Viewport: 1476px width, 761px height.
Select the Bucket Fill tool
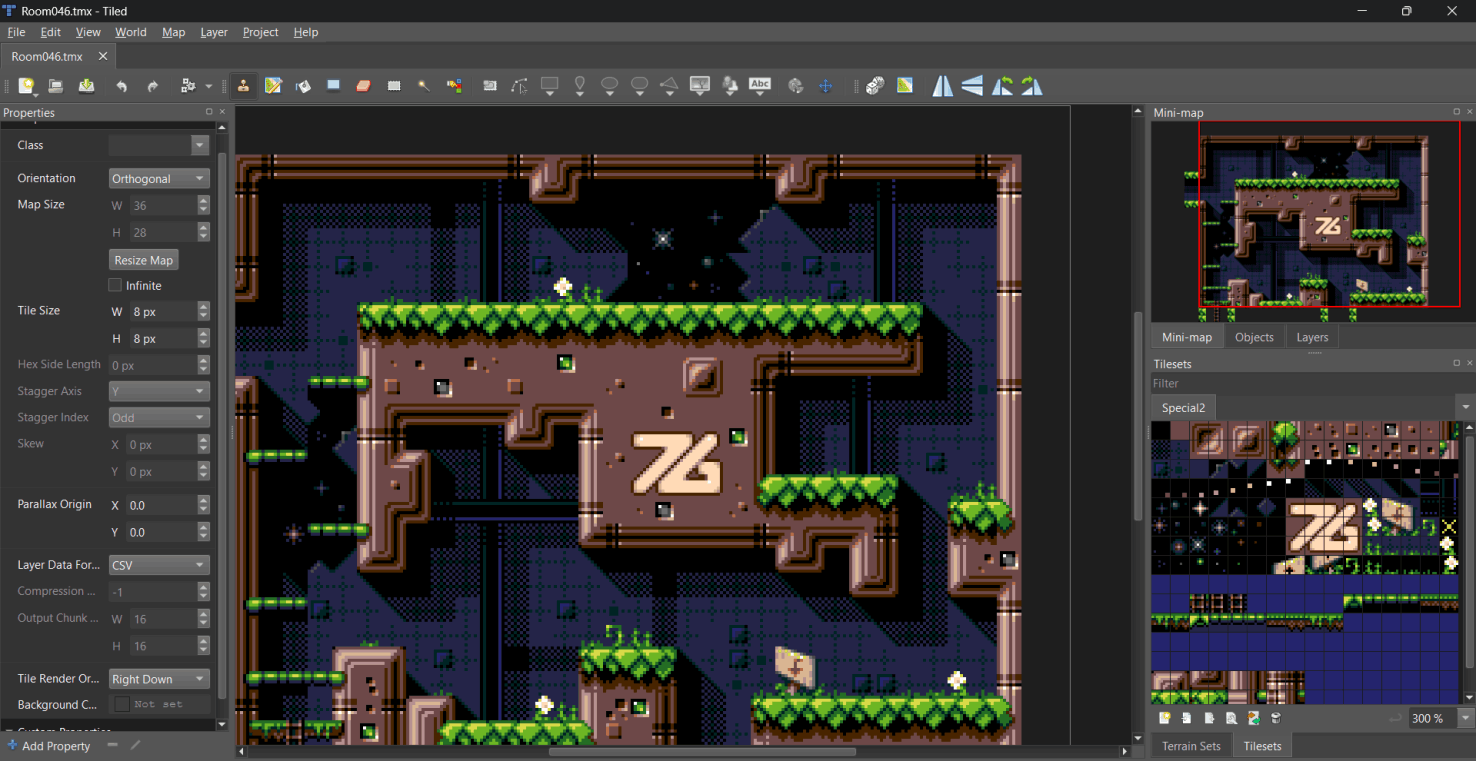[303, 86]
